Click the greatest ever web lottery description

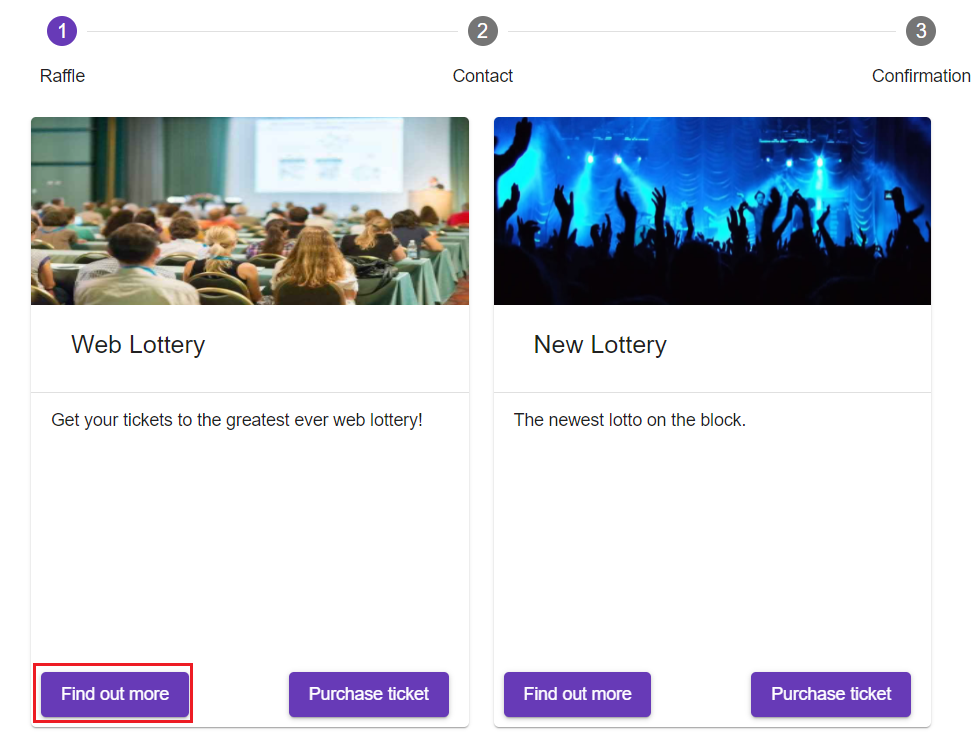(237, 420)
